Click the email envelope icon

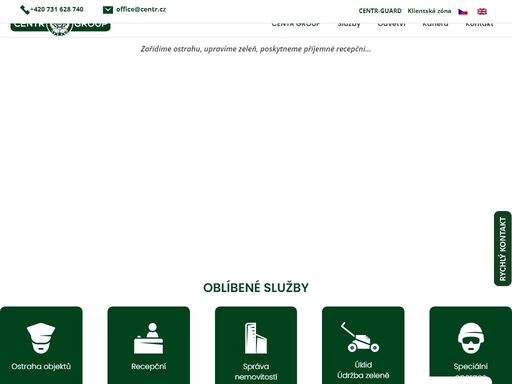point(108,10)
